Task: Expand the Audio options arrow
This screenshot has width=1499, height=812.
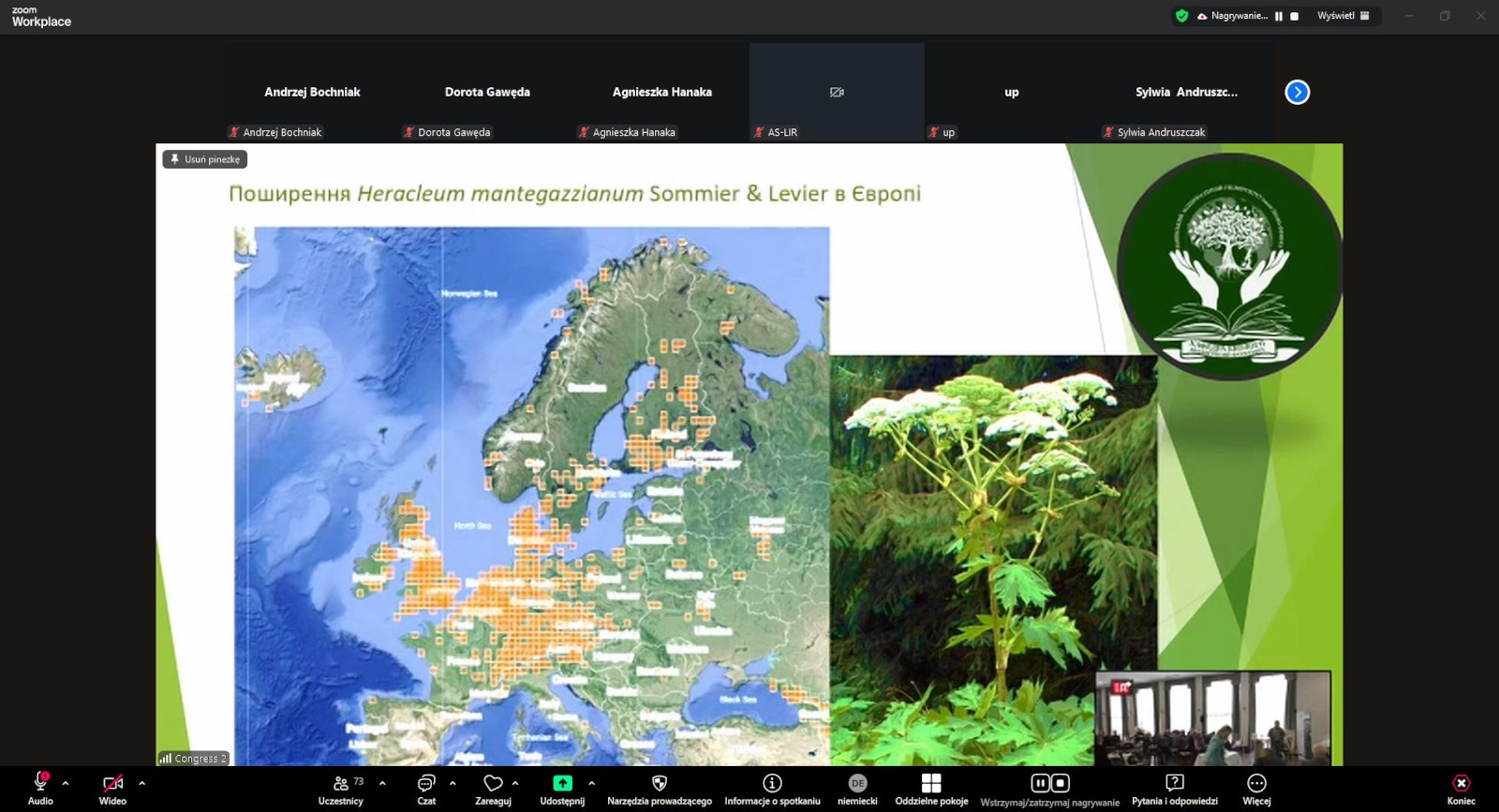Action: [66, 783]
